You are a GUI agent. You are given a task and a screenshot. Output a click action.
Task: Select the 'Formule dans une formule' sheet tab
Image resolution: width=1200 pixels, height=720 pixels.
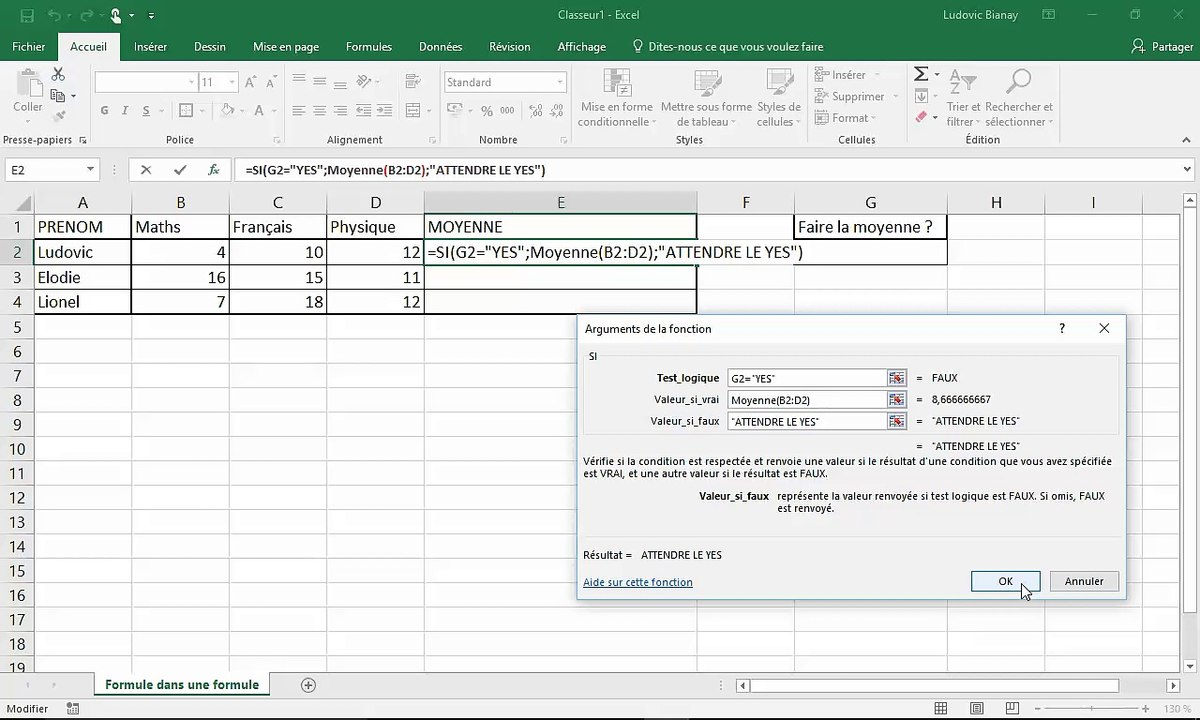182,685
